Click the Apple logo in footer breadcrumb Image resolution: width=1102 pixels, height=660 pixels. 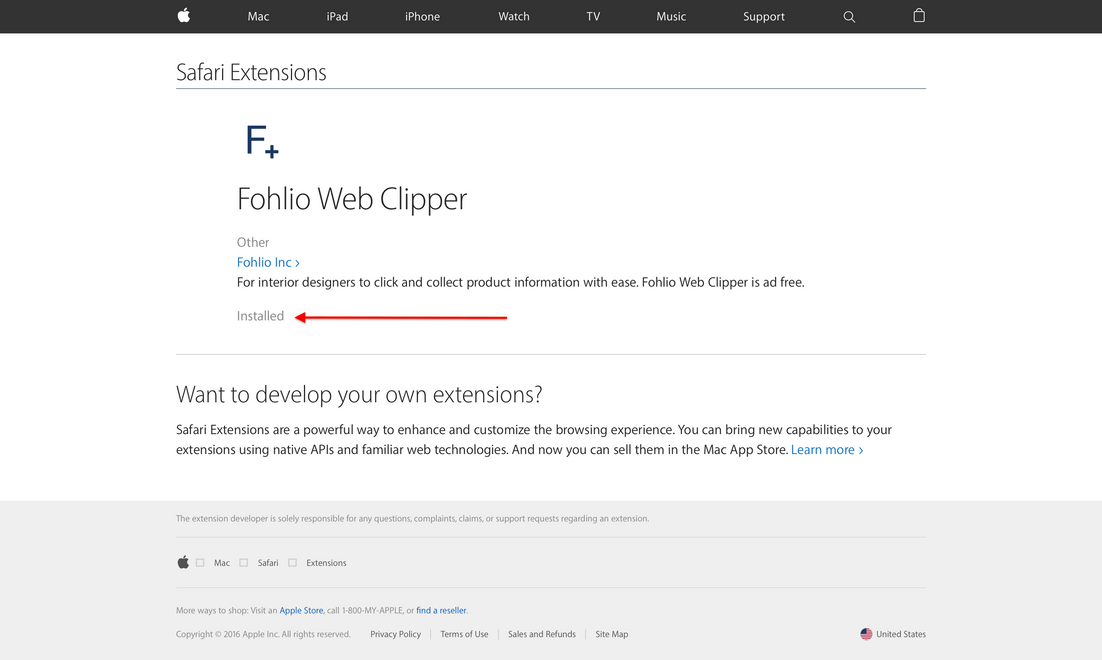point(183,562)
